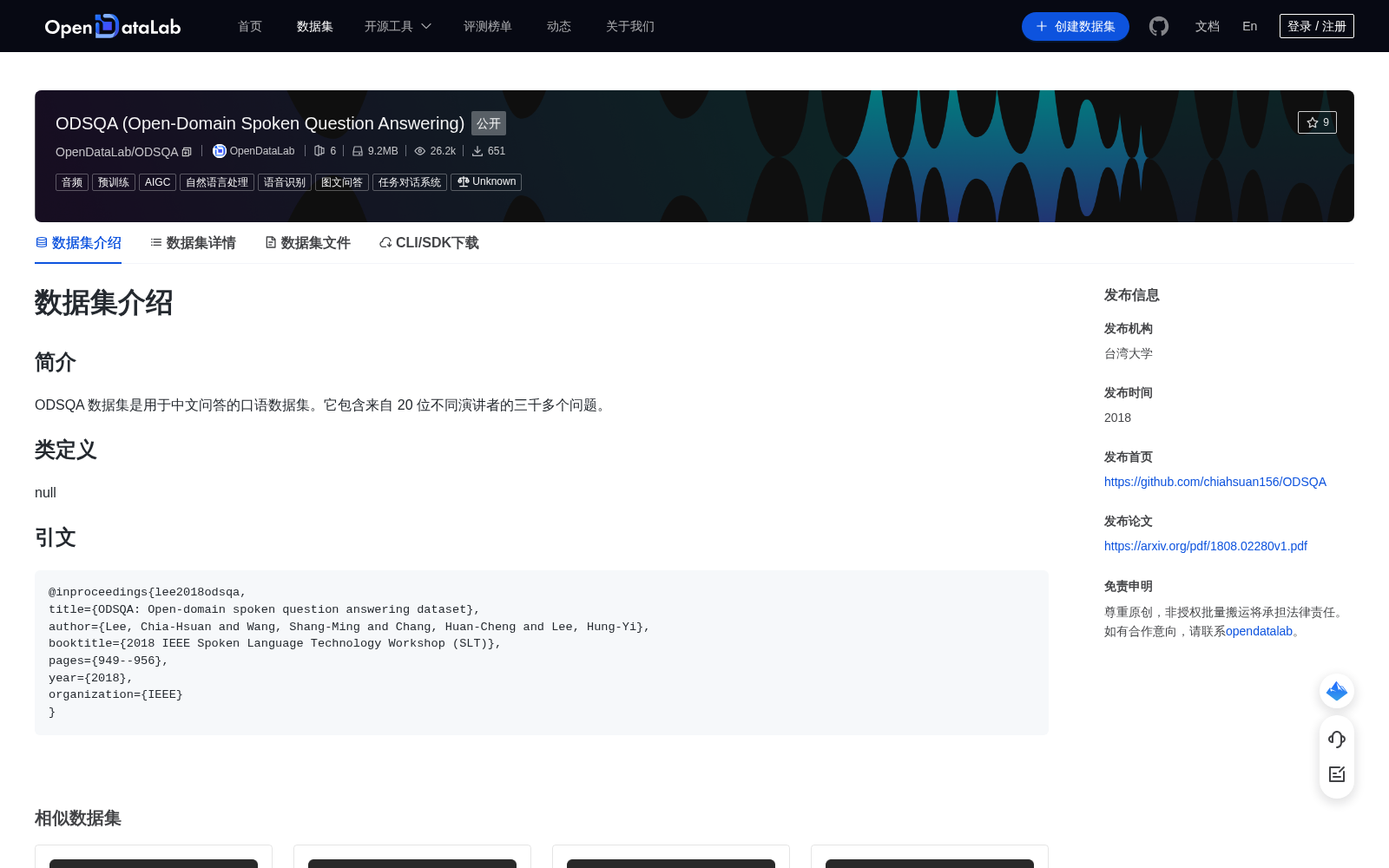This screenshot has height=868, width=1389.
Task: Click the 音频 tag
Action: (72, 182)
